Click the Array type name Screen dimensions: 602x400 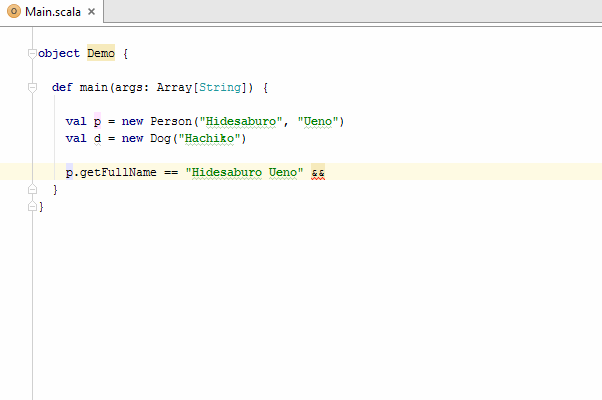pyautogui.click(x=174, y=88)
